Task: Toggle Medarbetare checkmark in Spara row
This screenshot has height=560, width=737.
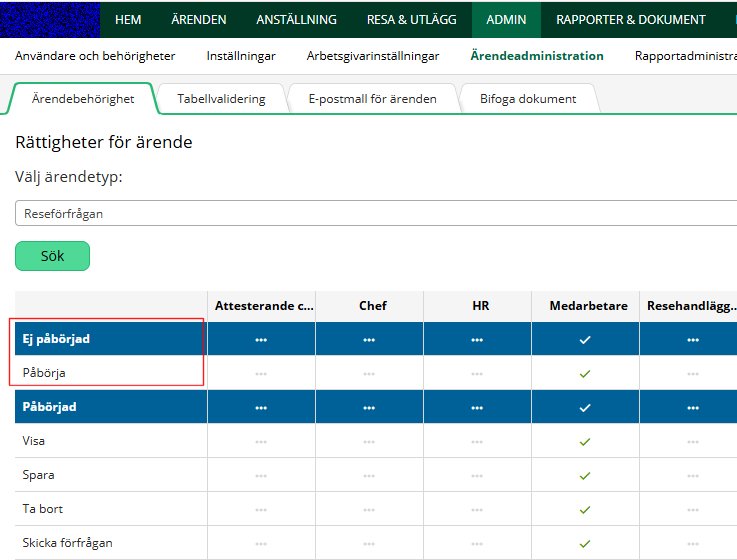Action: click(585, 475)
